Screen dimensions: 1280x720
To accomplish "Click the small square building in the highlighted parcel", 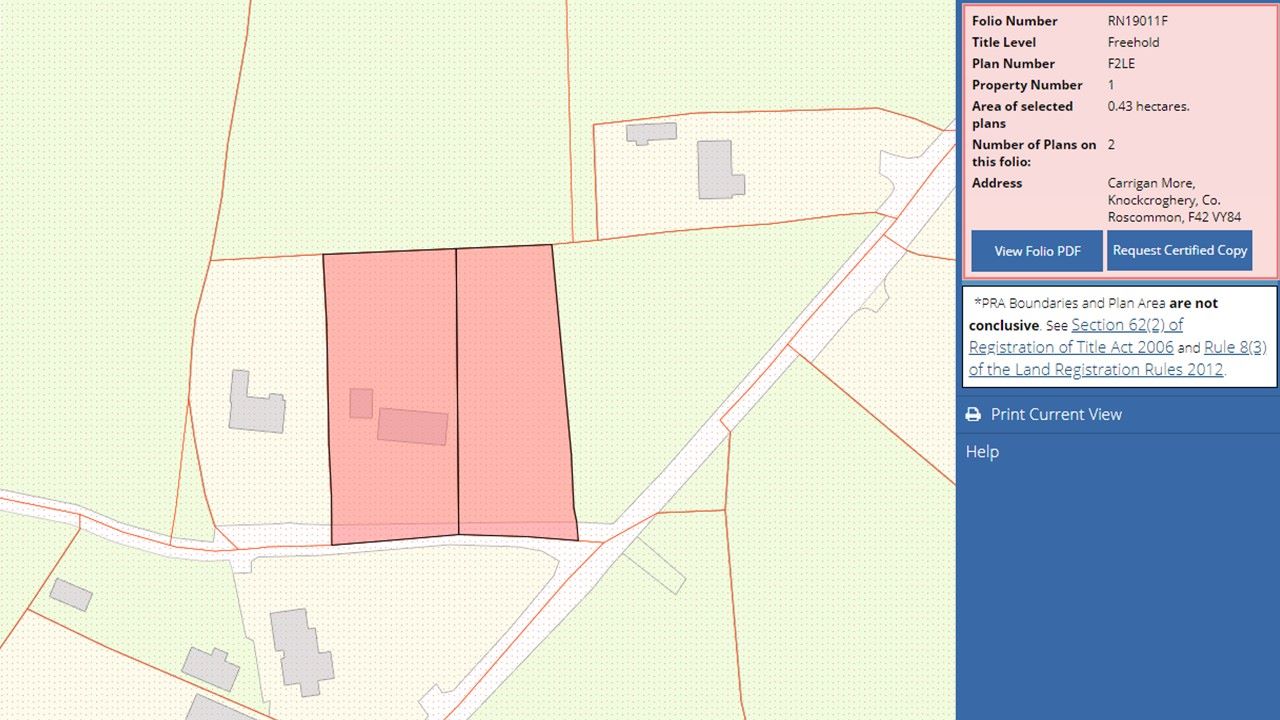I will [x=361, y=403].
